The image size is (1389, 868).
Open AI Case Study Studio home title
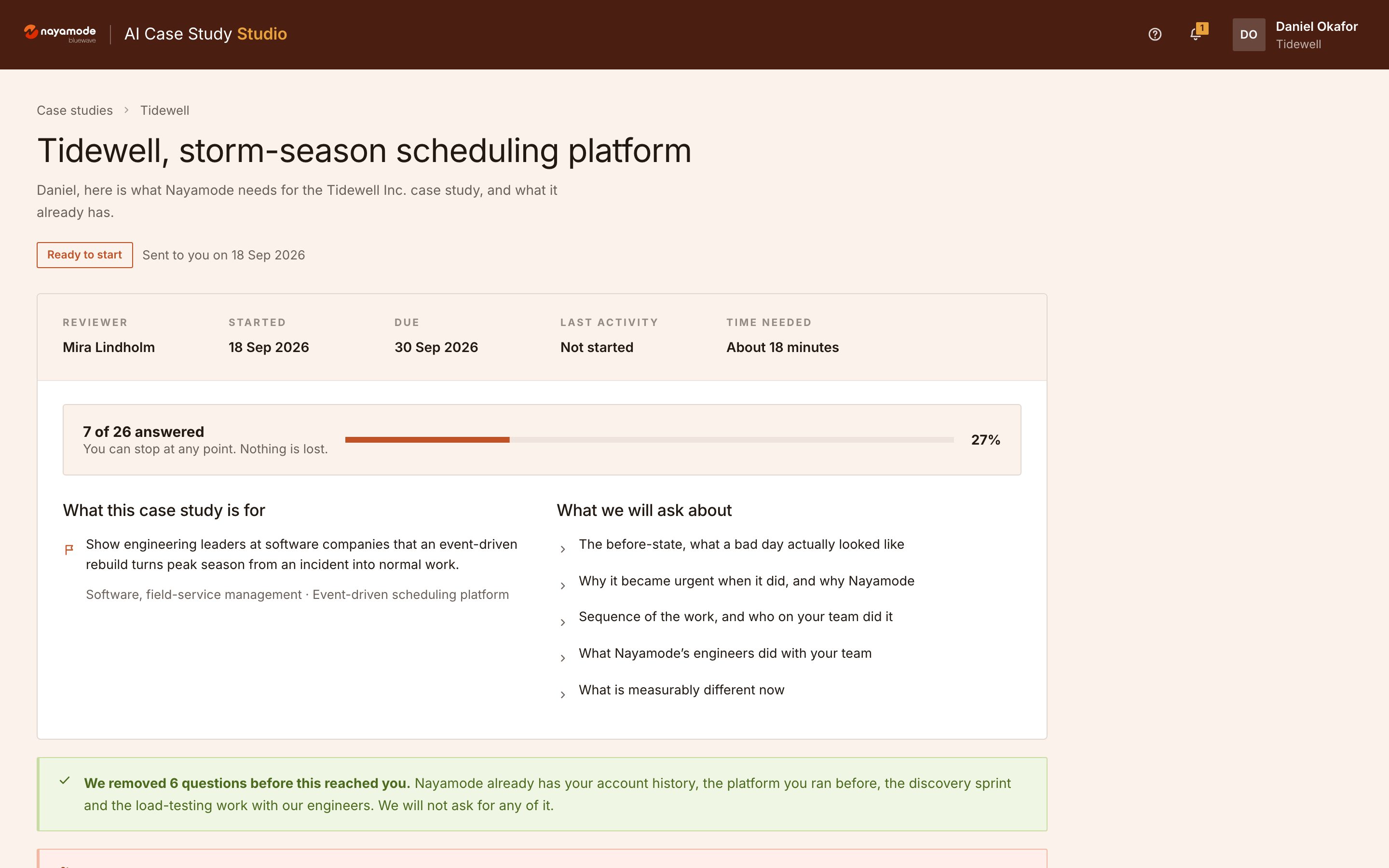[x=205, y=34]
